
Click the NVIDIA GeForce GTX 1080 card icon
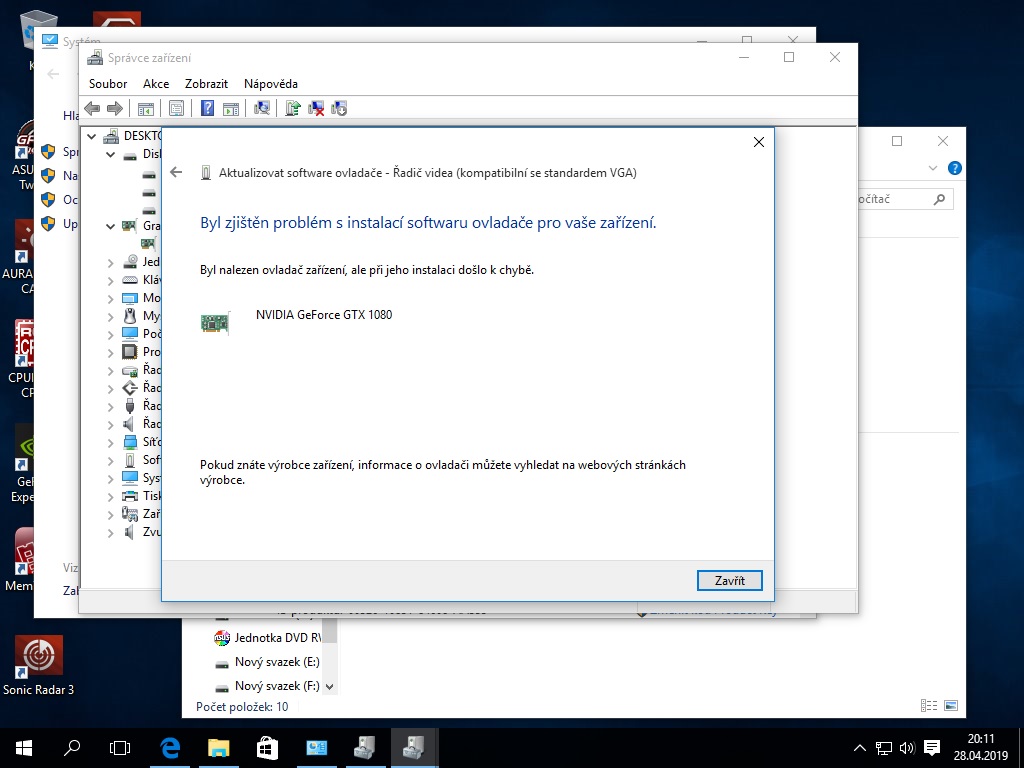click(x=216, y=323)
